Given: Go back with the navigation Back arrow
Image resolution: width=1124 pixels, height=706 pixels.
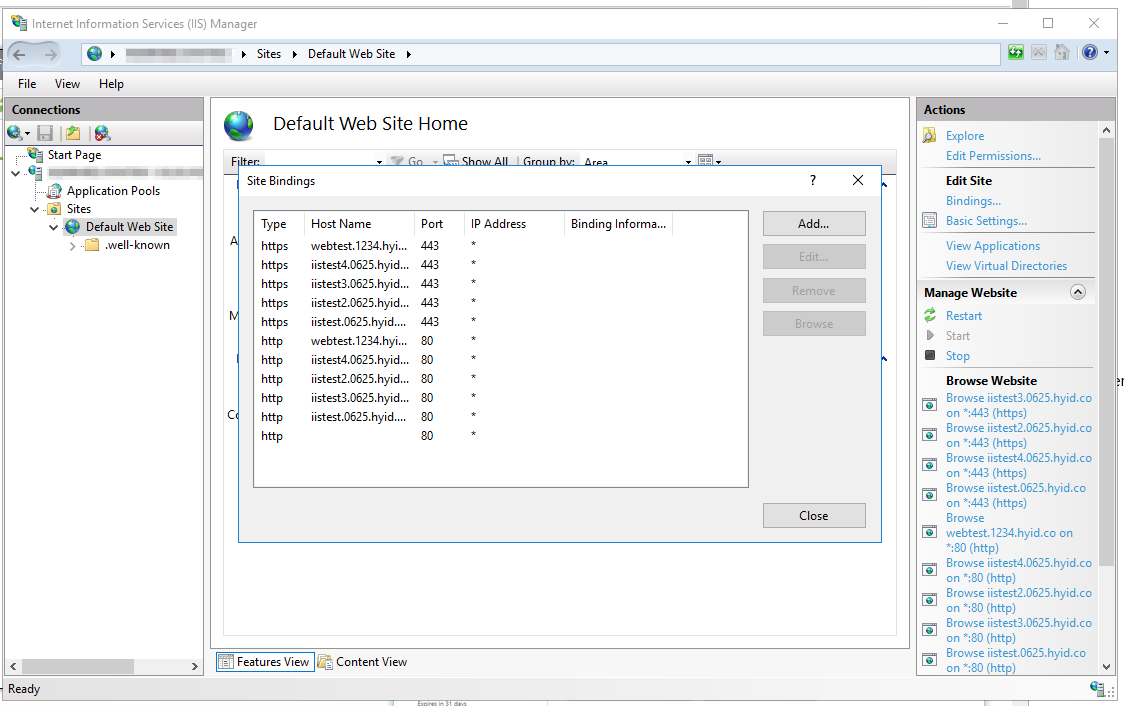Looking at the screenshot, I should 19,54.
